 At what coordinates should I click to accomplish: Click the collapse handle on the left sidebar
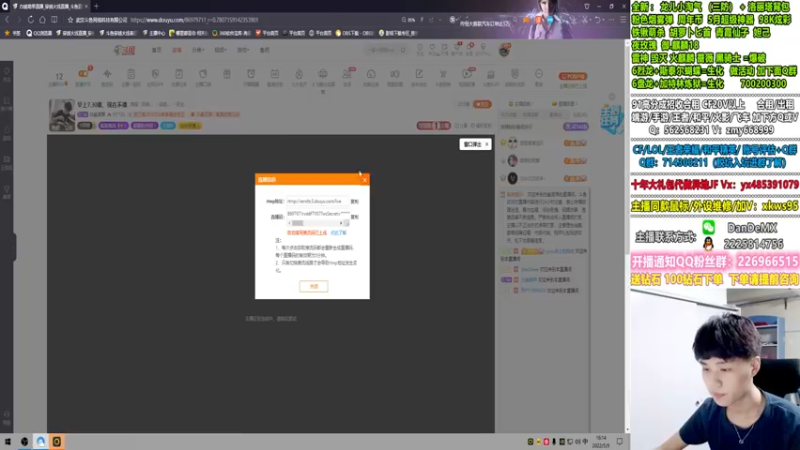(13, 247)
